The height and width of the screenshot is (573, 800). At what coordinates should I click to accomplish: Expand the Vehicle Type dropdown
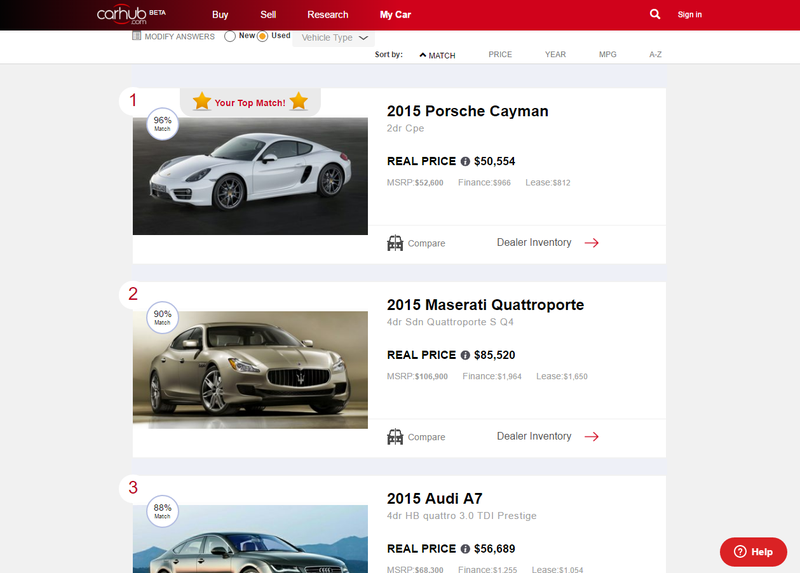coord(334,38)
